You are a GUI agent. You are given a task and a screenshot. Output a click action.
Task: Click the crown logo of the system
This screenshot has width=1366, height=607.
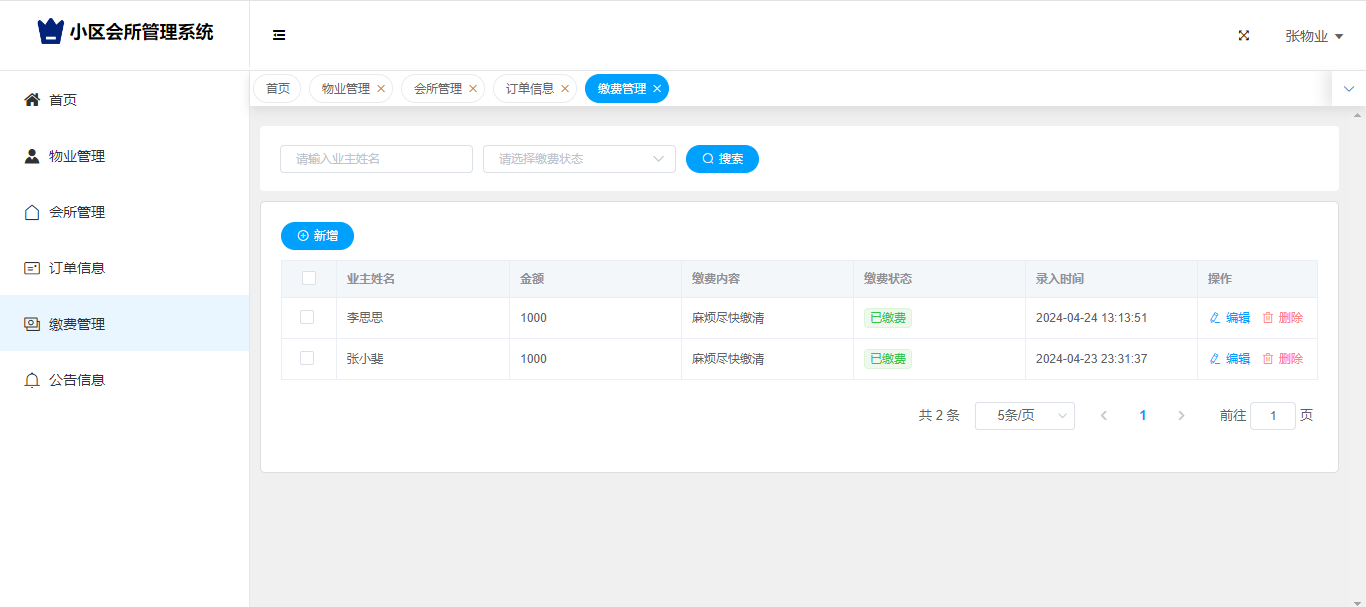tap(50, 32)
